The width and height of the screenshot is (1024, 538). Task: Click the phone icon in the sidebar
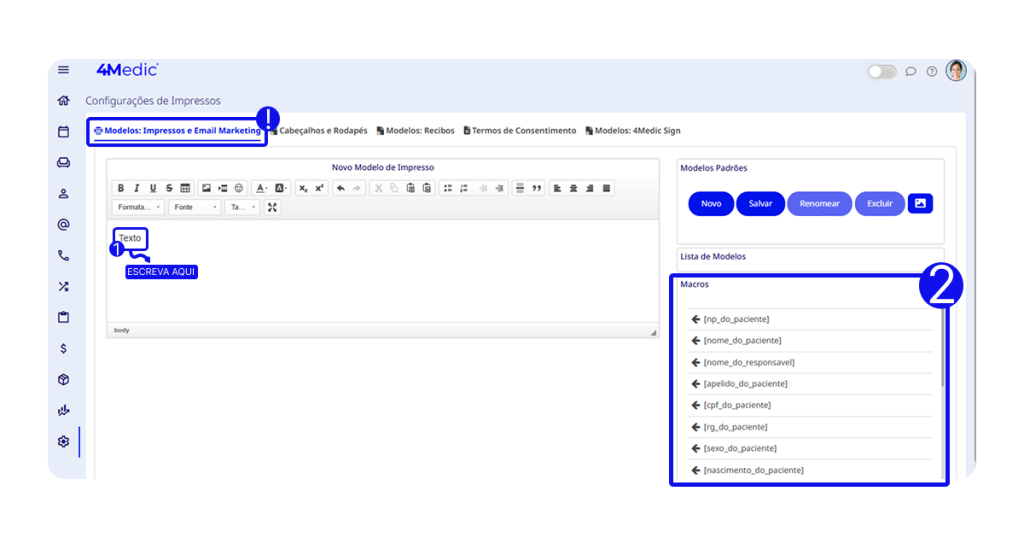(x=63, y=256)
